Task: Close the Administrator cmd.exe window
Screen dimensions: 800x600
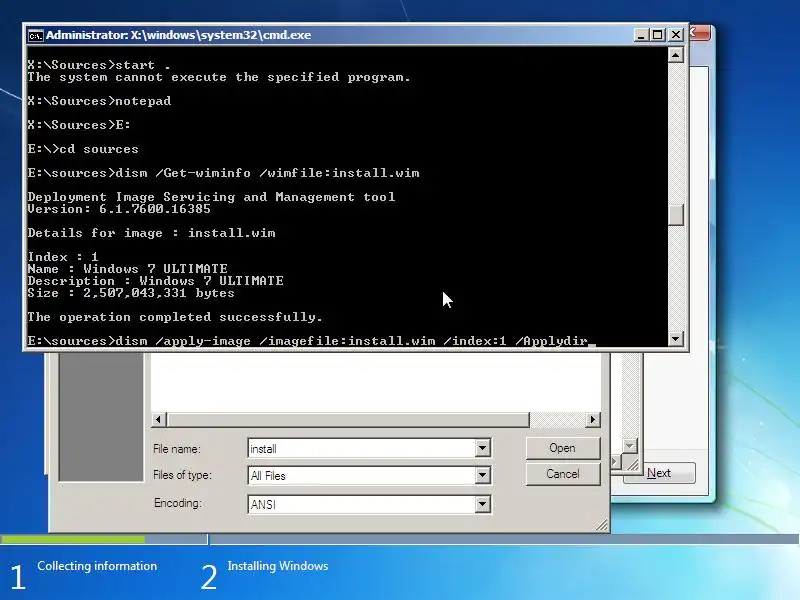Action: [x=676, y=35]
